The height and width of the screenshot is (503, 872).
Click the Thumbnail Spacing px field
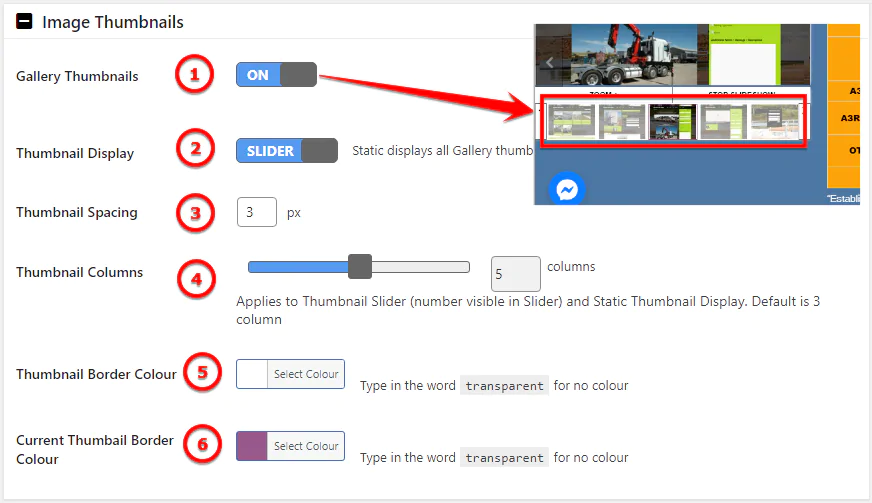257,212
